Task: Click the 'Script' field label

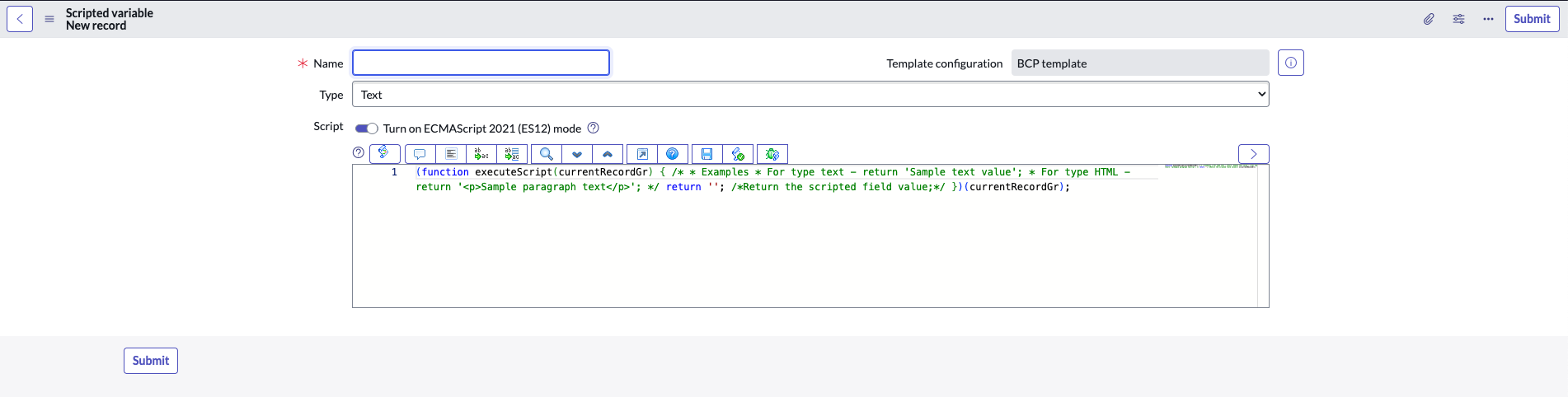Action: point(328,126)
